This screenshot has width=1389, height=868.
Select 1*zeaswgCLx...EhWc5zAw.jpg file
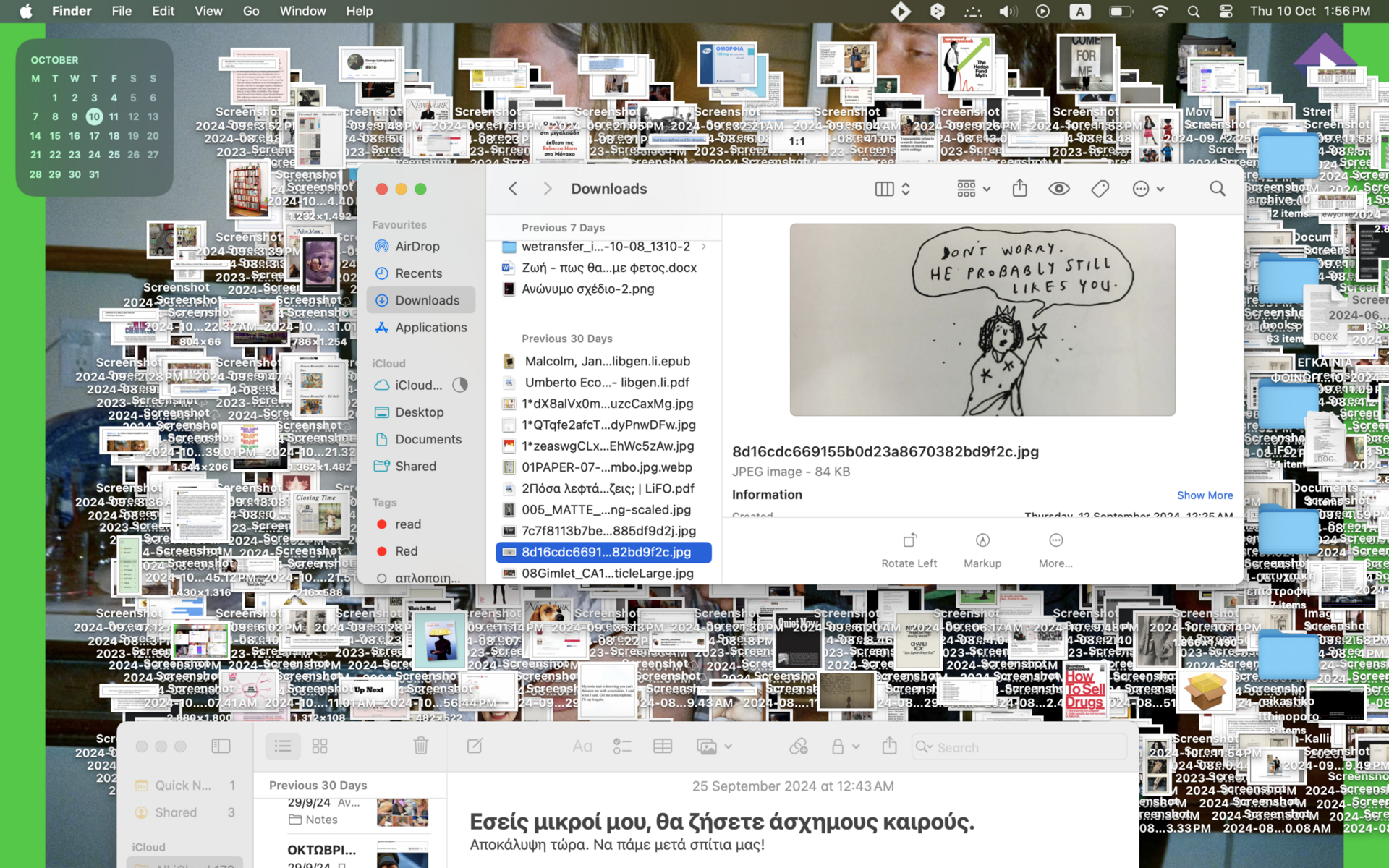603,446
